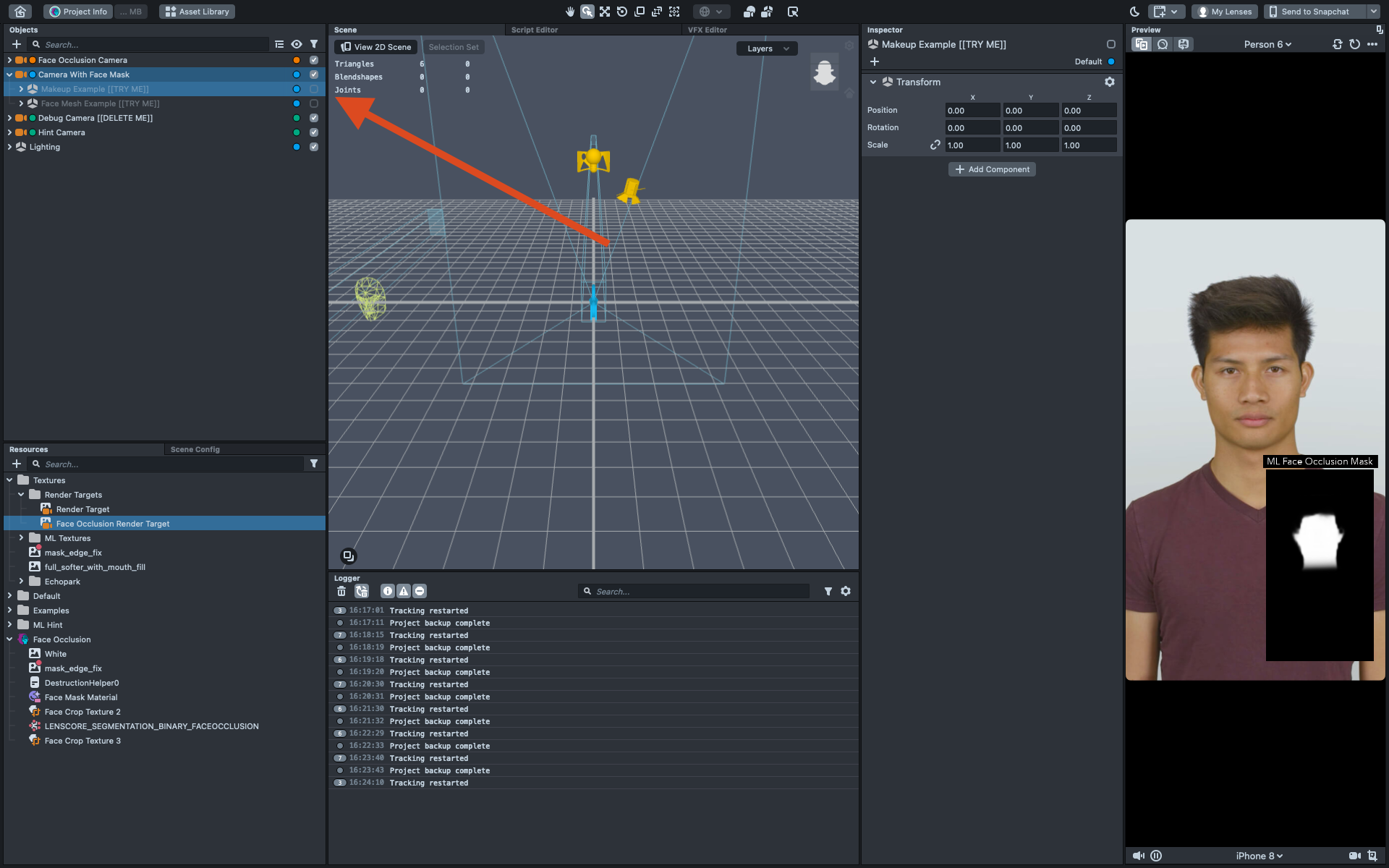Viewport: 1389px width, 868px height.
Task: Enable Makeup Example object checkbox
Action: tap(314, 89)
